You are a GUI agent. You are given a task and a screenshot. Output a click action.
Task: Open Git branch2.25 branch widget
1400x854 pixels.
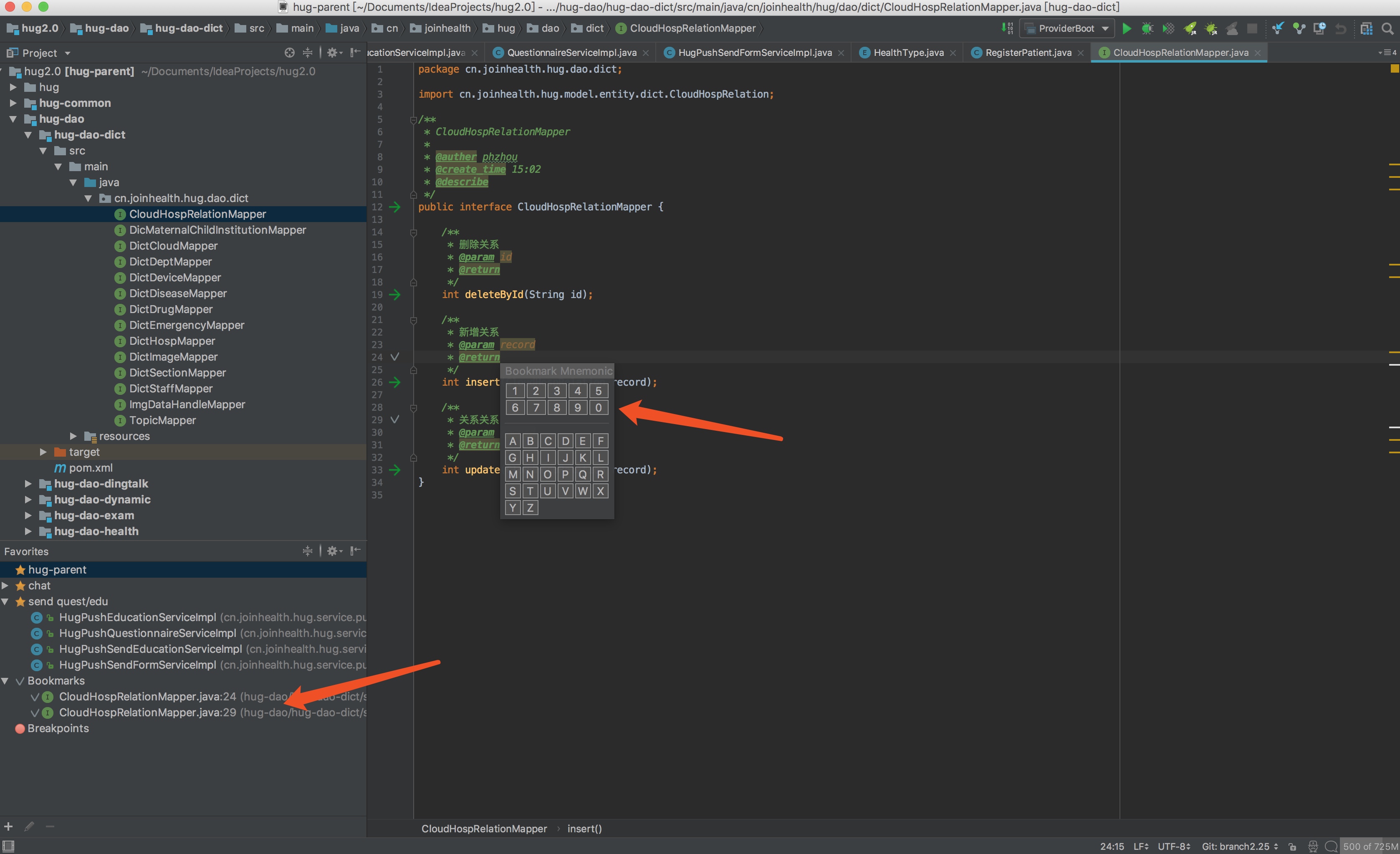[x=1240, y=846]
